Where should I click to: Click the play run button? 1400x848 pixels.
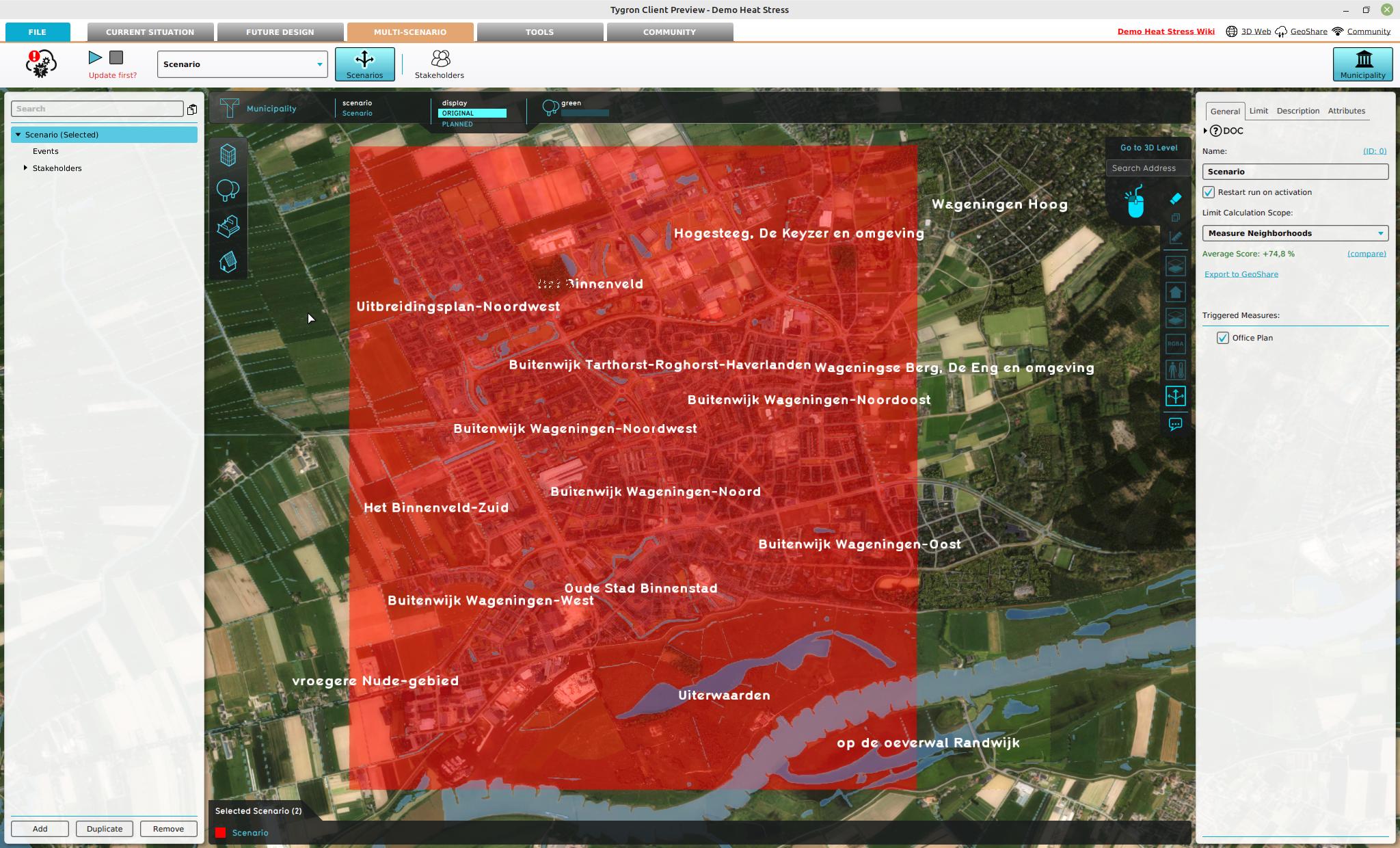96,58
